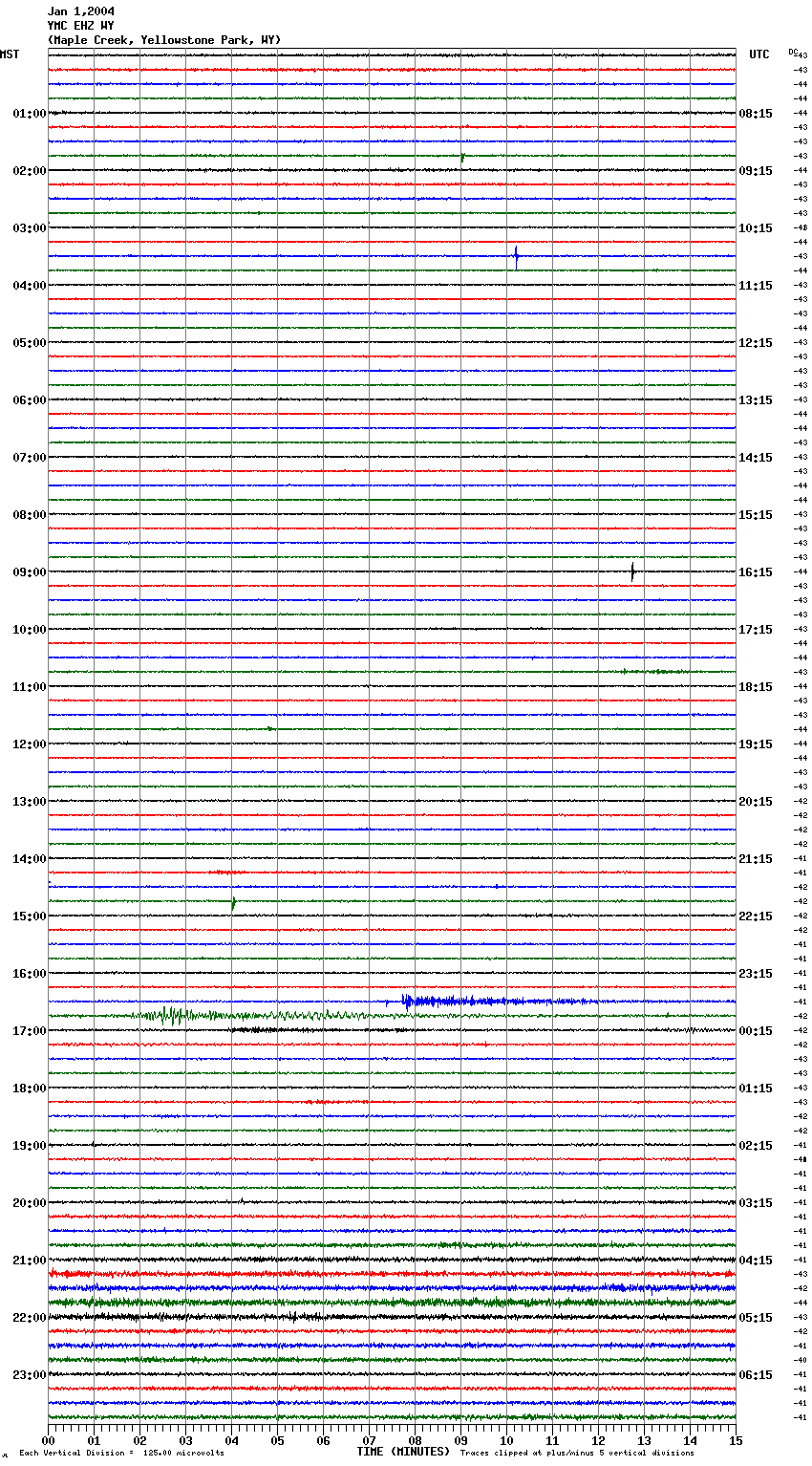Click the 'Each Vertical Division = 125.00 microvolts' note

point(121,1453)
